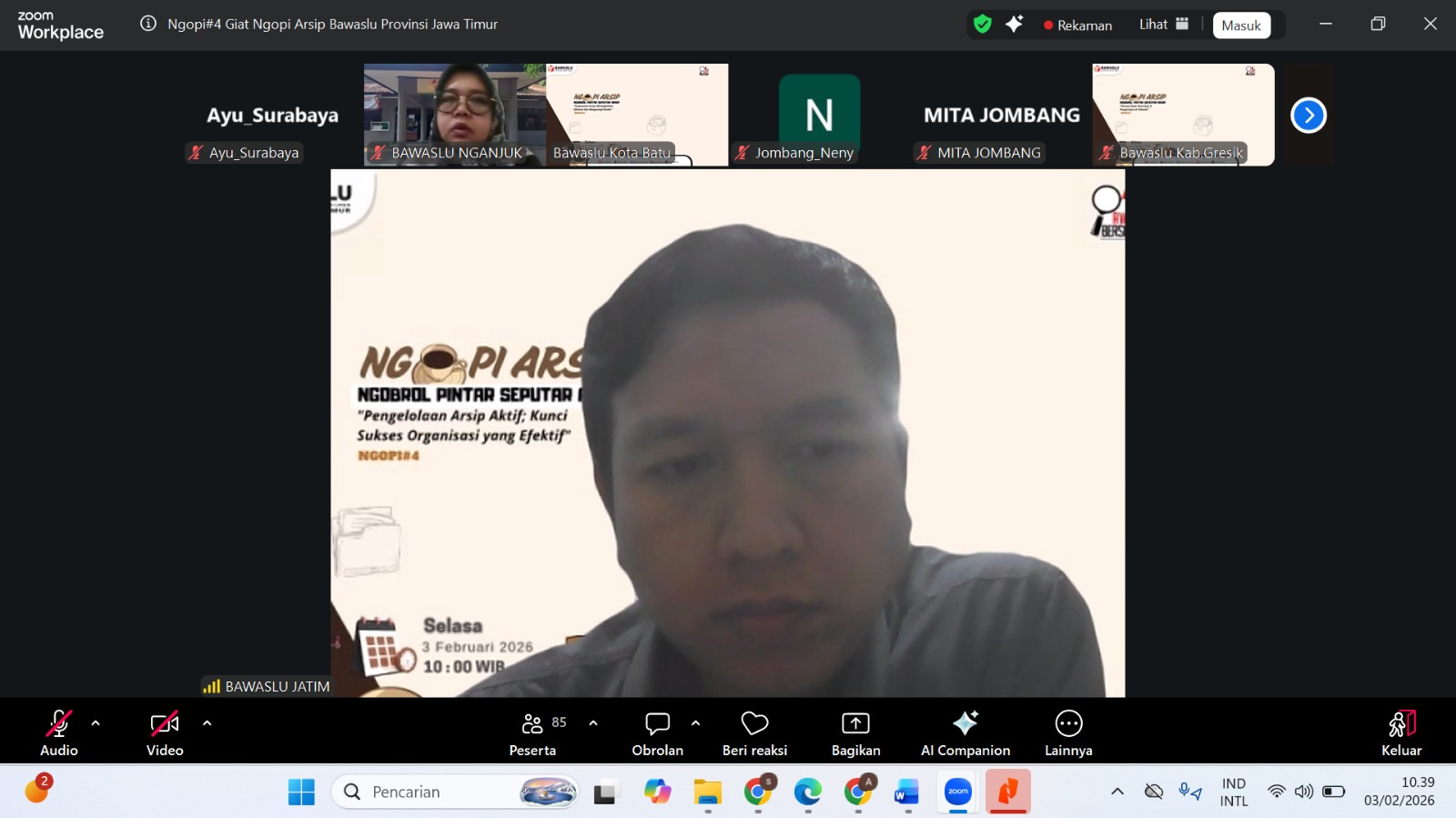Expand audio settings arrow
The width and height of the screenshot is (1456, 818).
pyautogui.click(x=96, y=723)
